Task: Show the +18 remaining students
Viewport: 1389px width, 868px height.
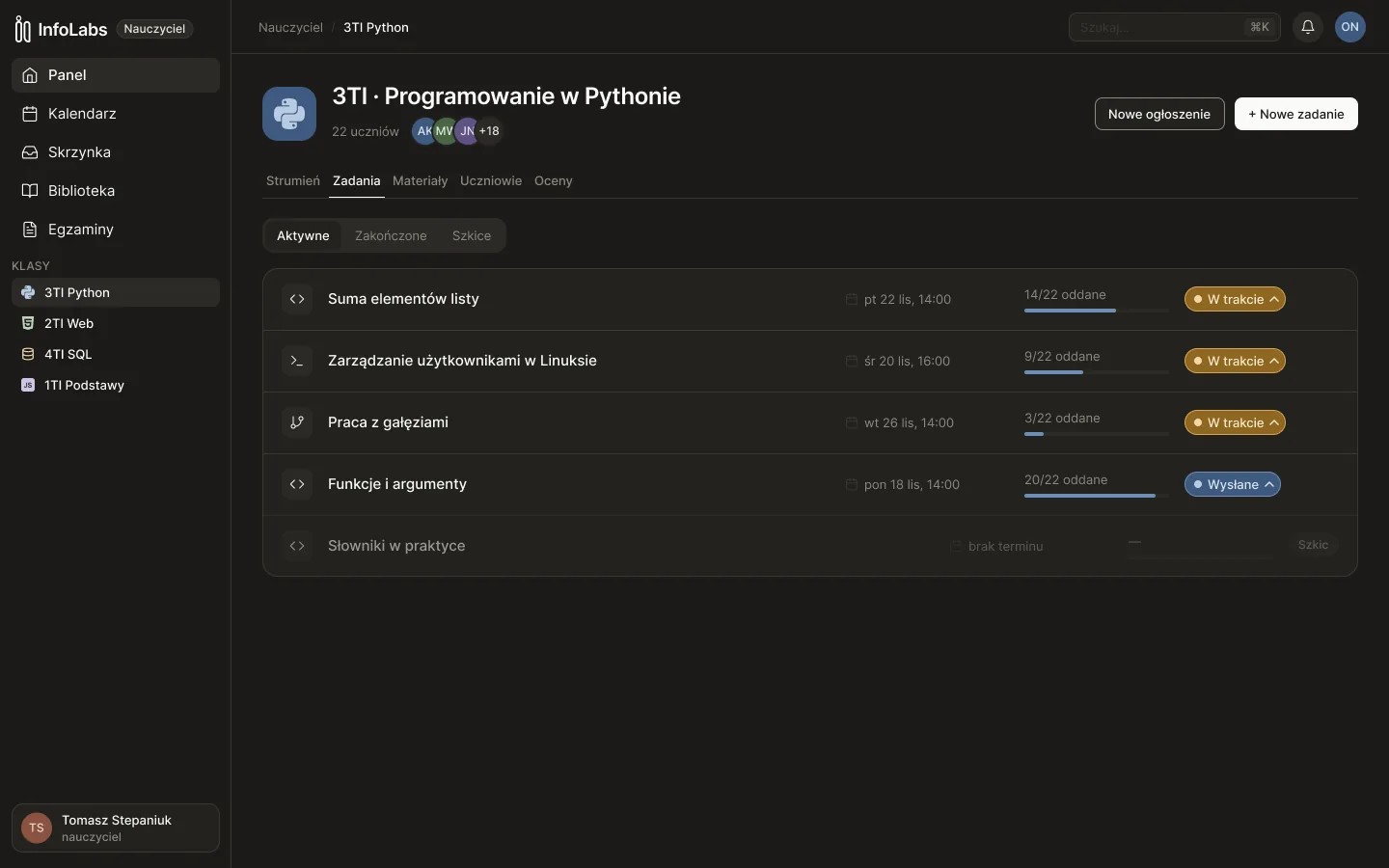Action: click(489, 131)
